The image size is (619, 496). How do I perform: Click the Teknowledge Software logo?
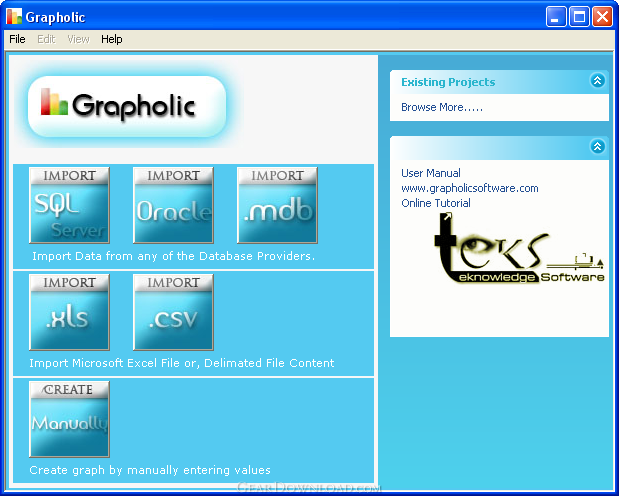click(x=519, y=248)
